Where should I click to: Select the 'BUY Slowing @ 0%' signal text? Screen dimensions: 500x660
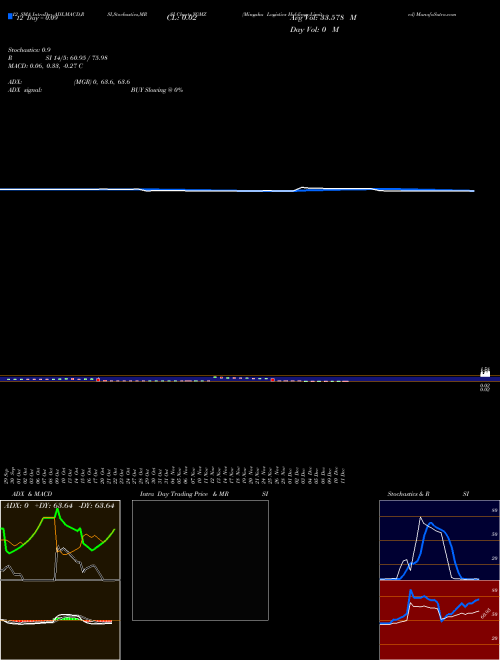157,90
